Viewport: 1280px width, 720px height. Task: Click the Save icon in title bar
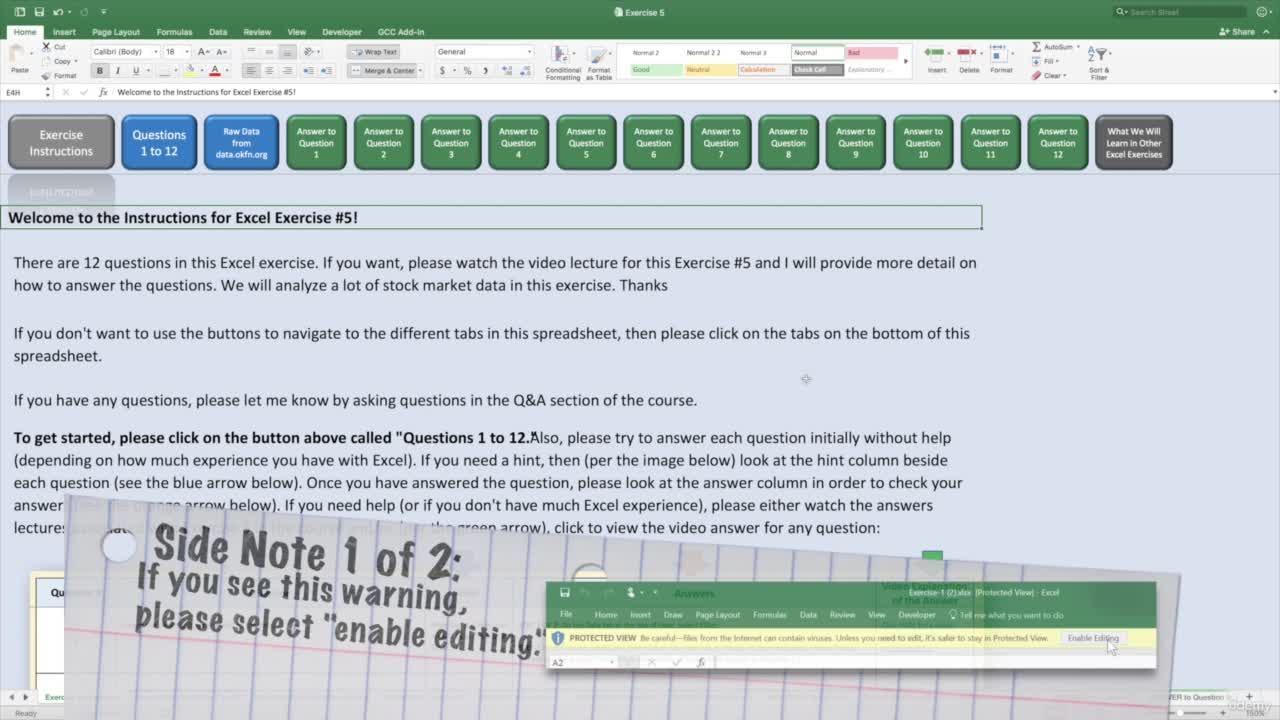tap(39, 12)
